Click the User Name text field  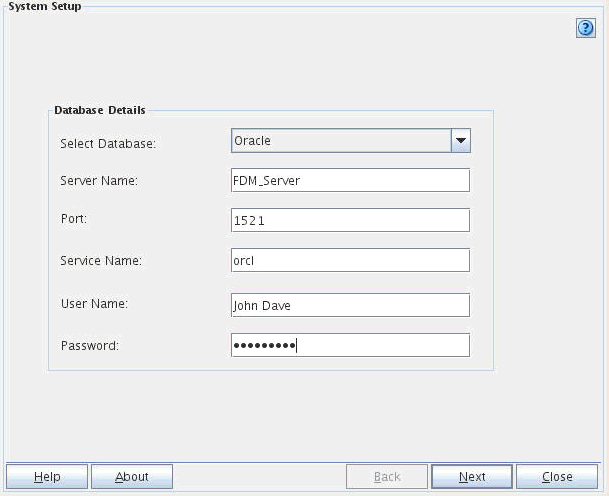pyautogui.click(x=350, y=304)
